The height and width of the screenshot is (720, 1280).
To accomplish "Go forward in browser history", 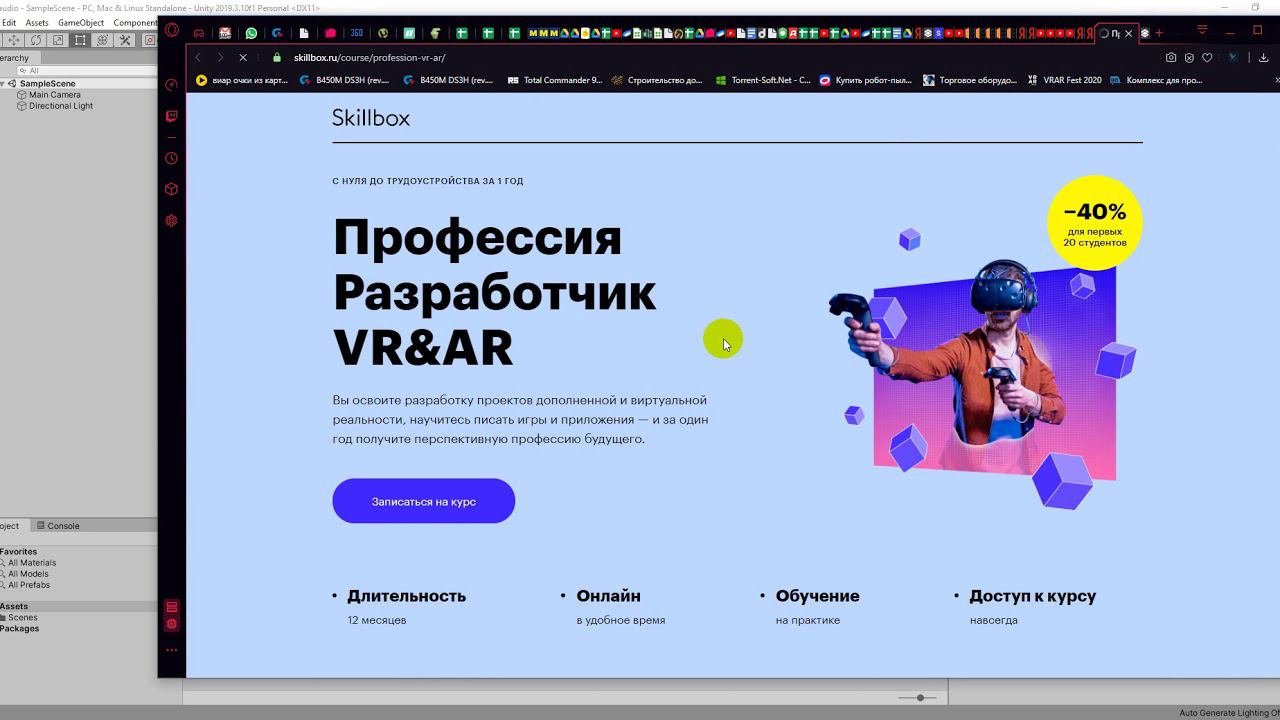I will coord(220,58).
